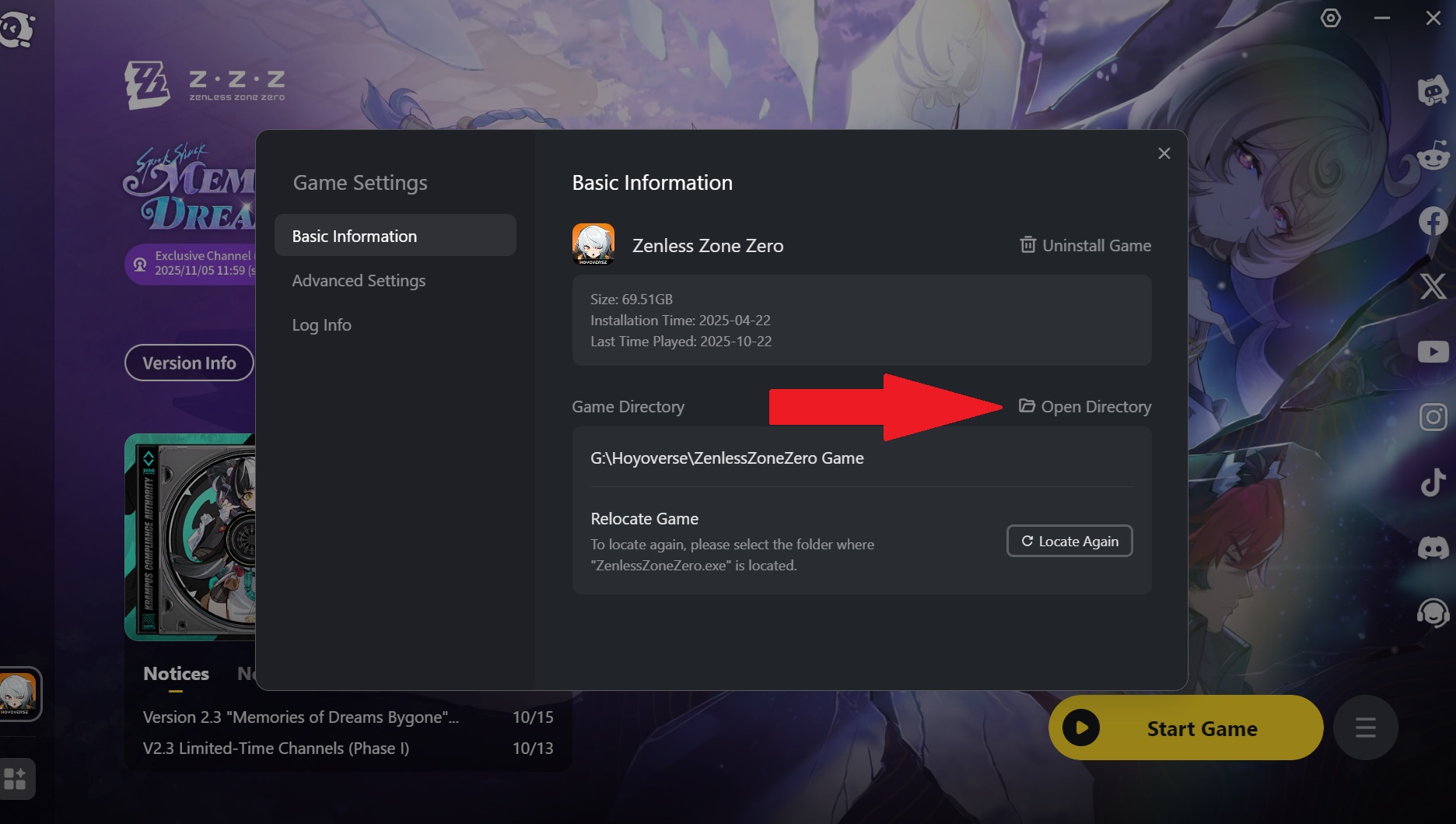1456x824 pixels.
Task: Open the TikTok icon link
Action: click(x=1433, y=482)
